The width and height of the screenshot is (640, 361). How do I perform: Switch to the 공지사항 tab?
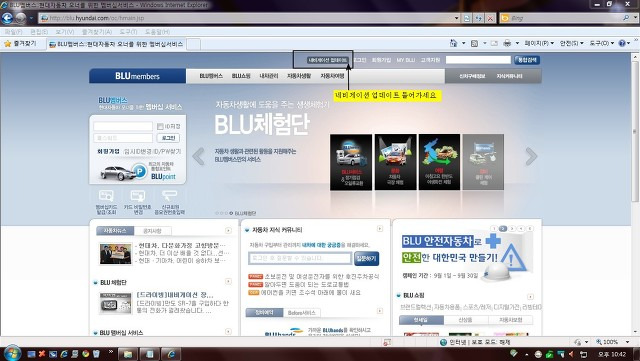coord(152,231)
